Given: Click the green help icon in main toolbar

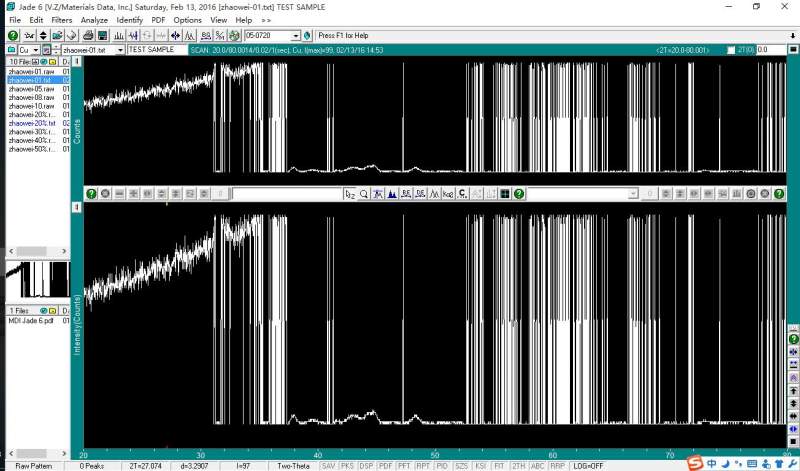Looking at the screenshot, I should 13,36.
